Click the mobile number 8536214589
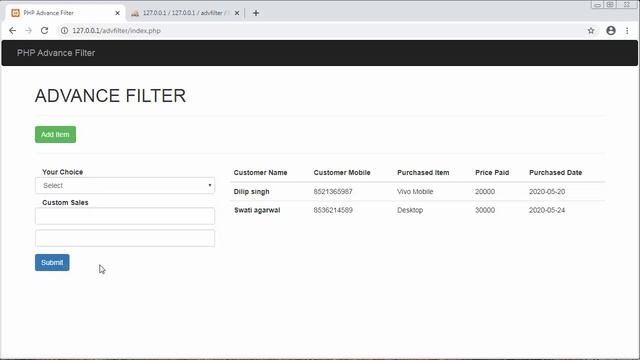Screen dimensions: 640x360 tap(333, 210)
